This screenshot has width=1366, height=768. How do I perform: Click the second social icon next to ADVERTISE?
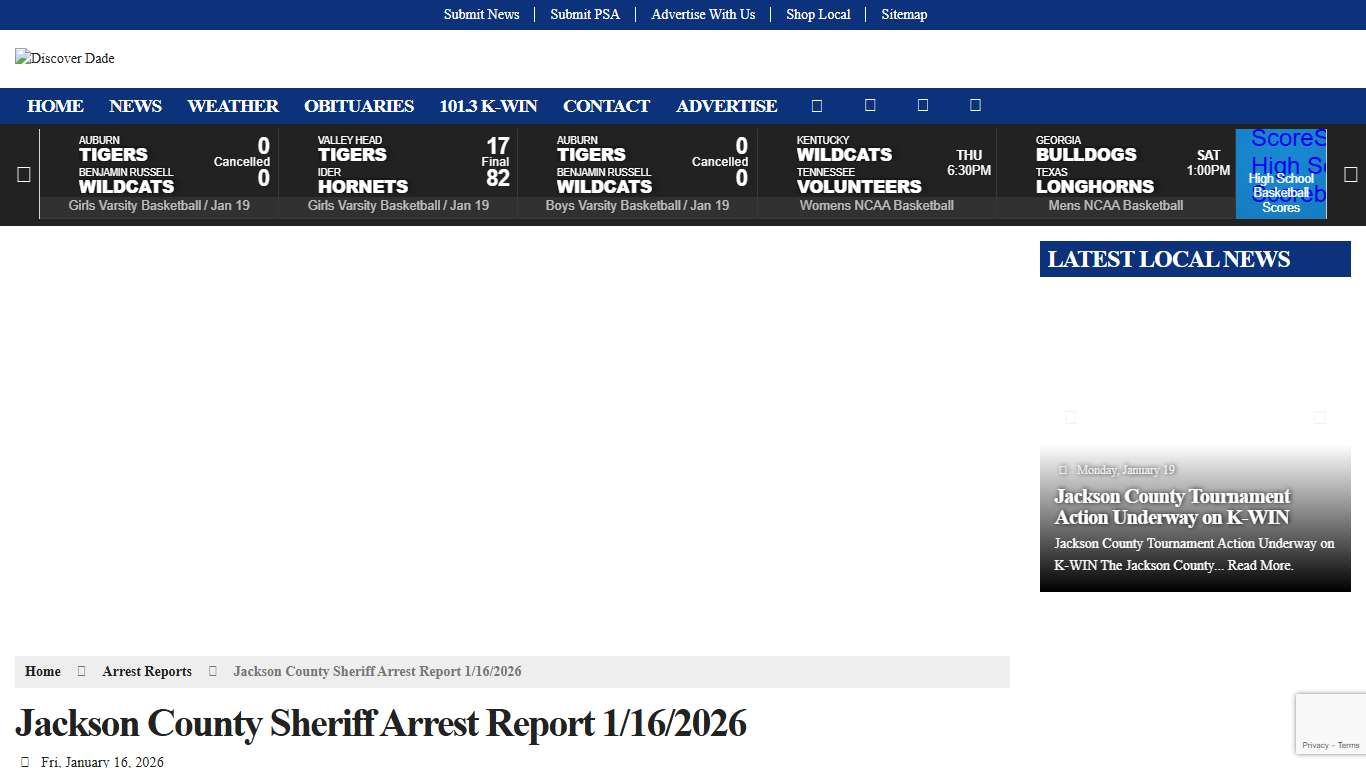point(870,105)
